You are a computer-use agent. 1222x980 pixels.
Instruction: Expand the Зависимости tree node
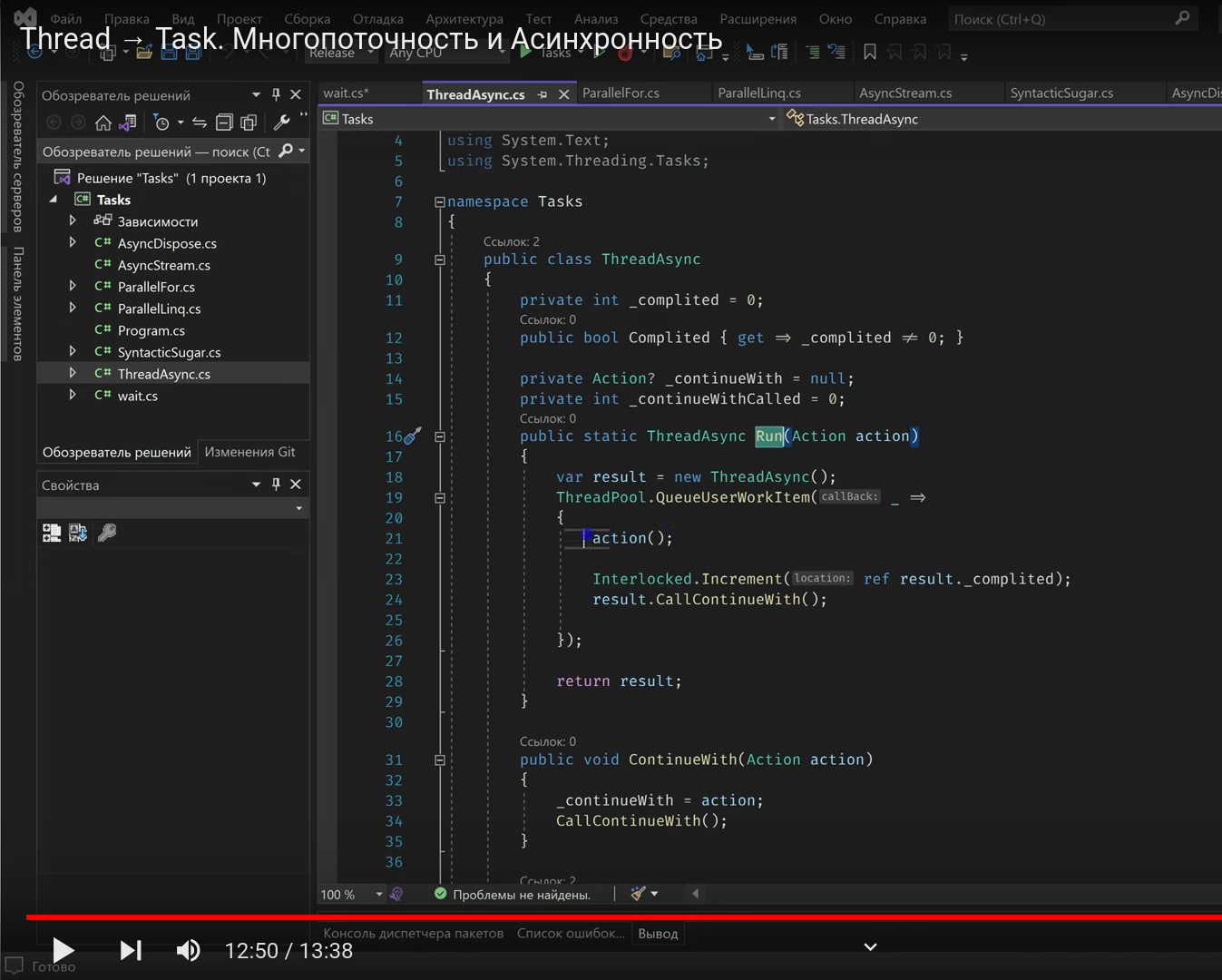point(73,221)
